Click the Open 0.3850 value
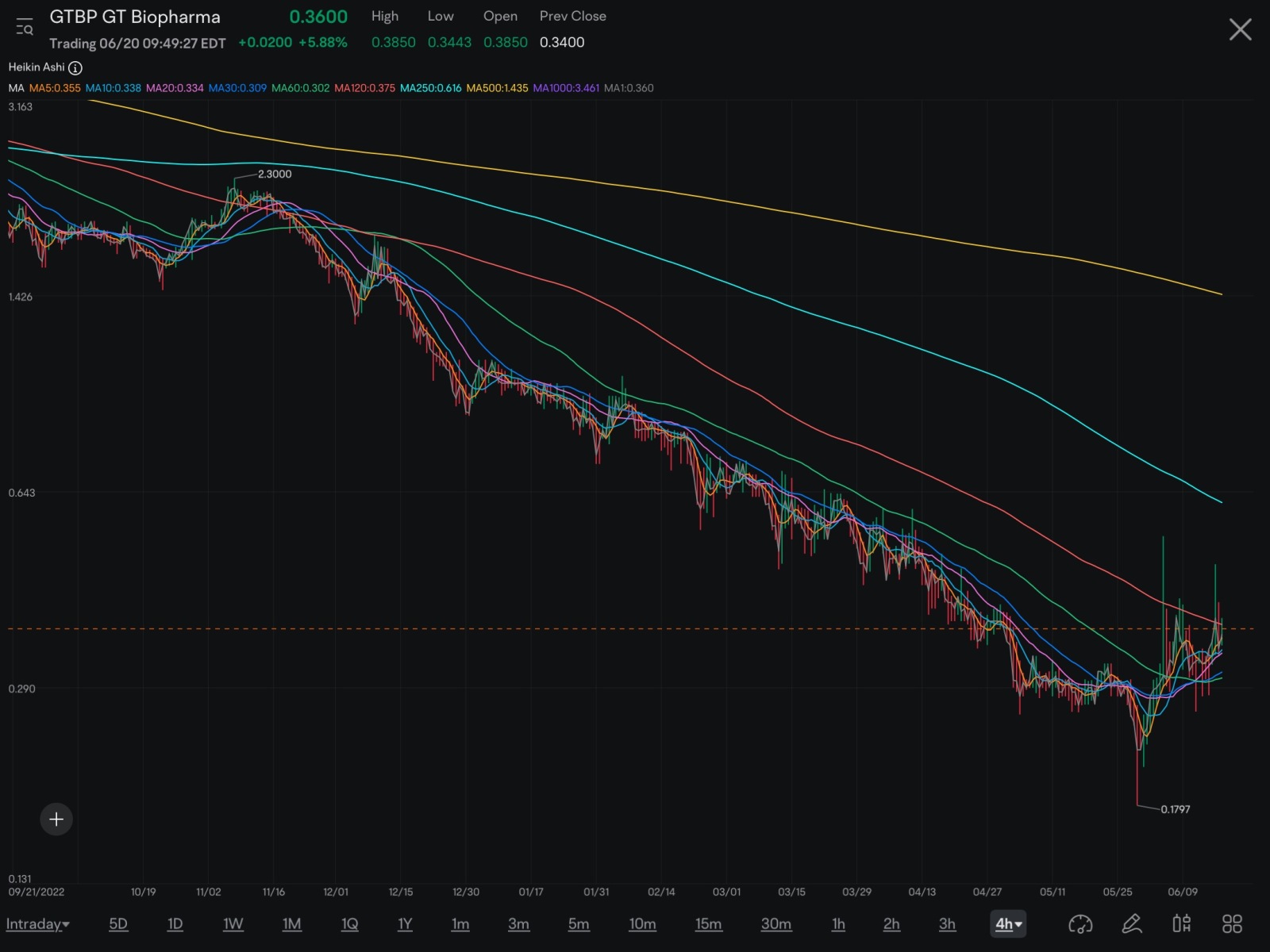 pos(506,43)
